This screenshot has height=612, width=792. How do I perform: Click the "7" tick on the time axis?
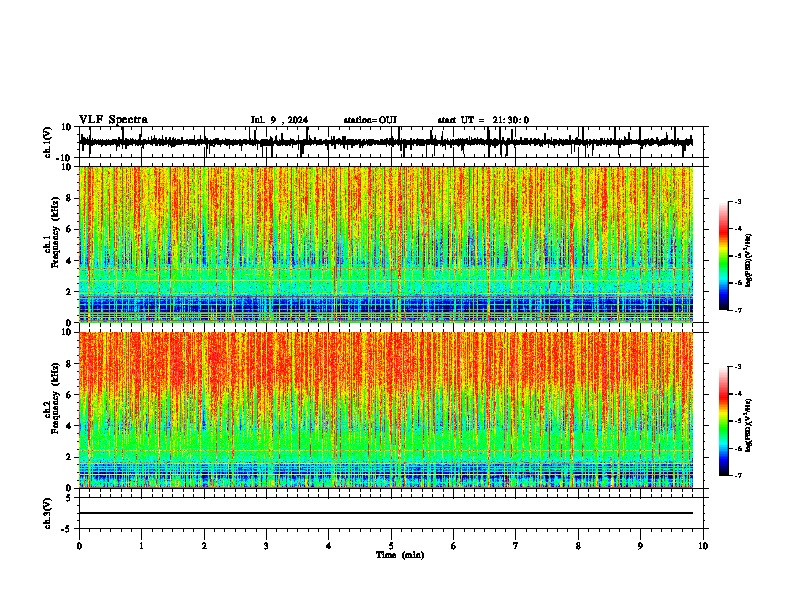point(516,546)
